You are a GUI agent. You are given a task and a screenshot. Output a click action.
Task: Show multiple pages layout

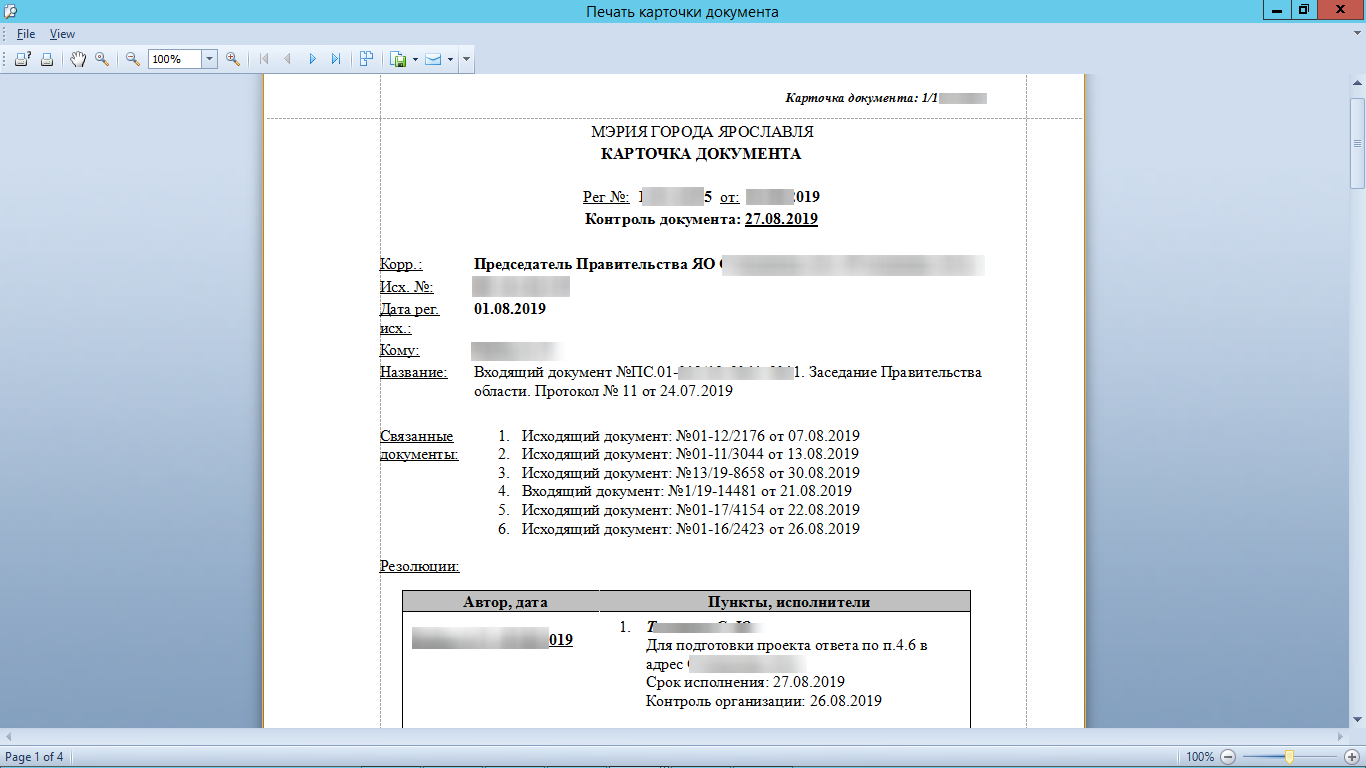[367, 59]
